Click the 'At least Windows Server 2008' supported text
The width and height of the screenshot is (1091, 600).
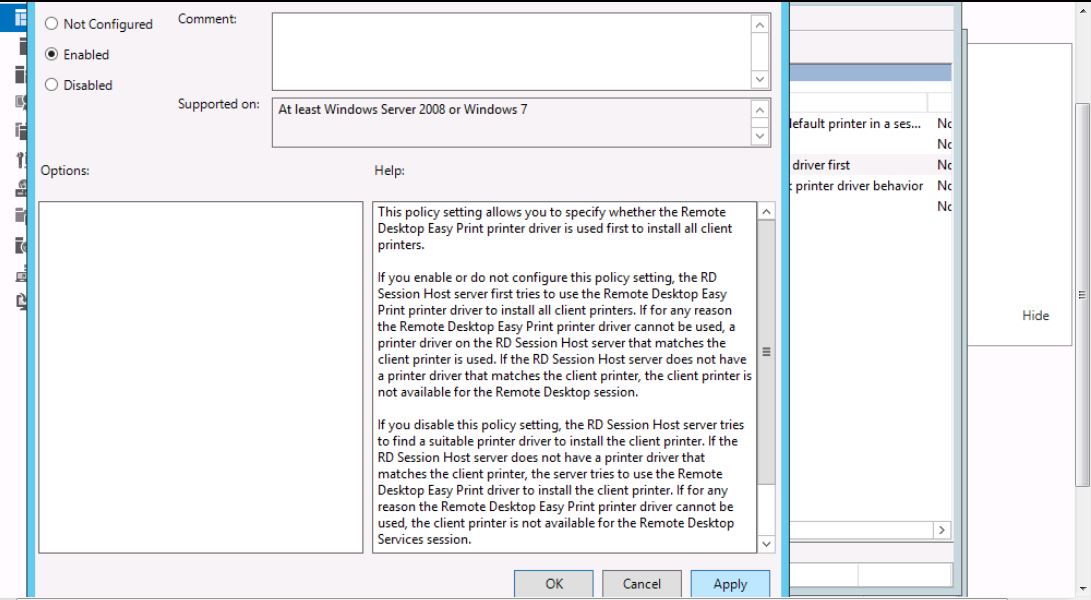[x=403, y=109]
